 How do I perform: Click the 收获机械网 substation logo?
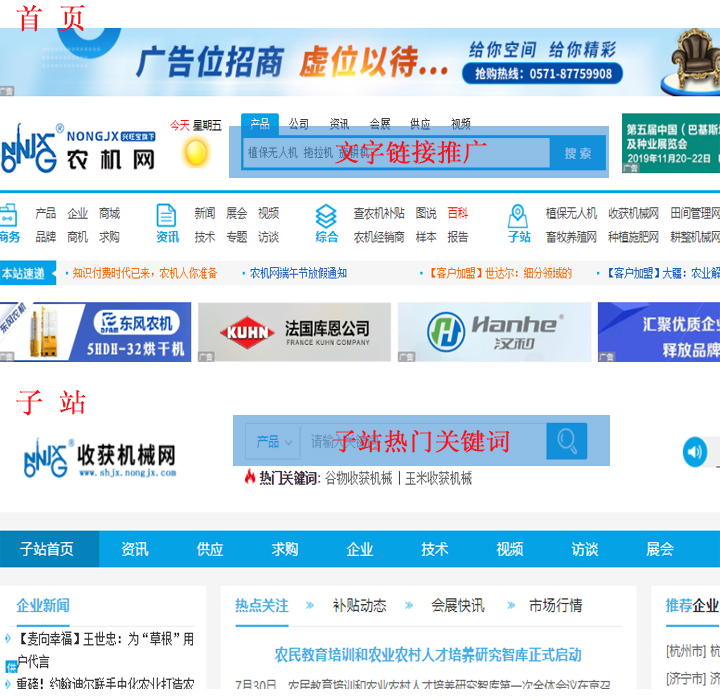click(x=100, y=458)
